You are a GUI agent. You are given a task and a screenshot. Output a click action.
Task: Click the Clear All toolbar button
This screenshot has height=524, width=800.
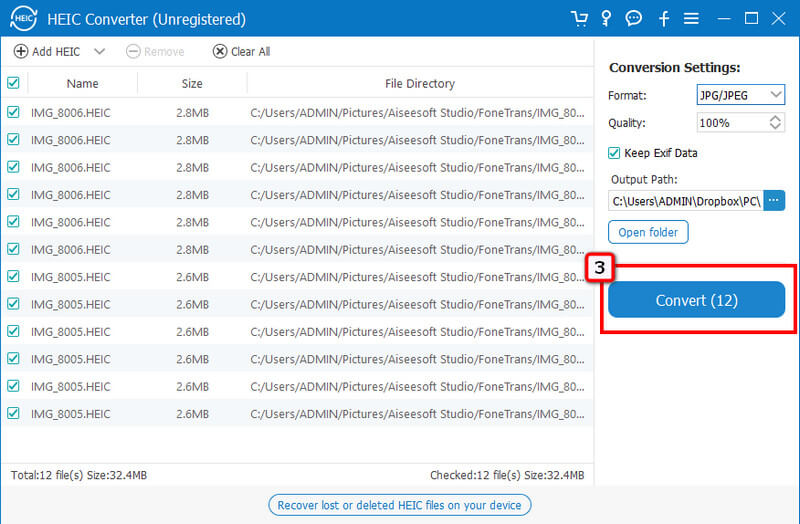point(241,51)
